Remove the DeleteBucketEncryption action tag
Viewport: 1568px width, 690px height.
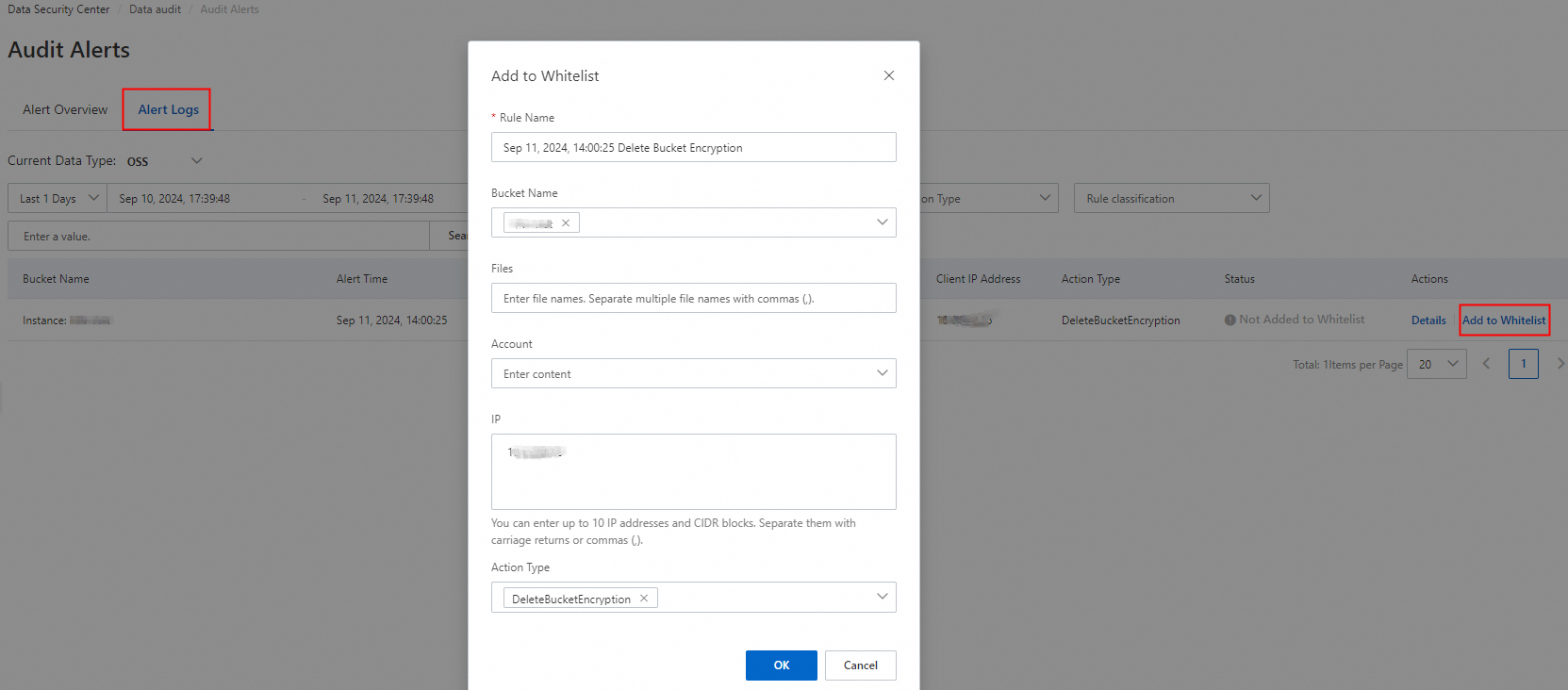(x=644, y=599)
